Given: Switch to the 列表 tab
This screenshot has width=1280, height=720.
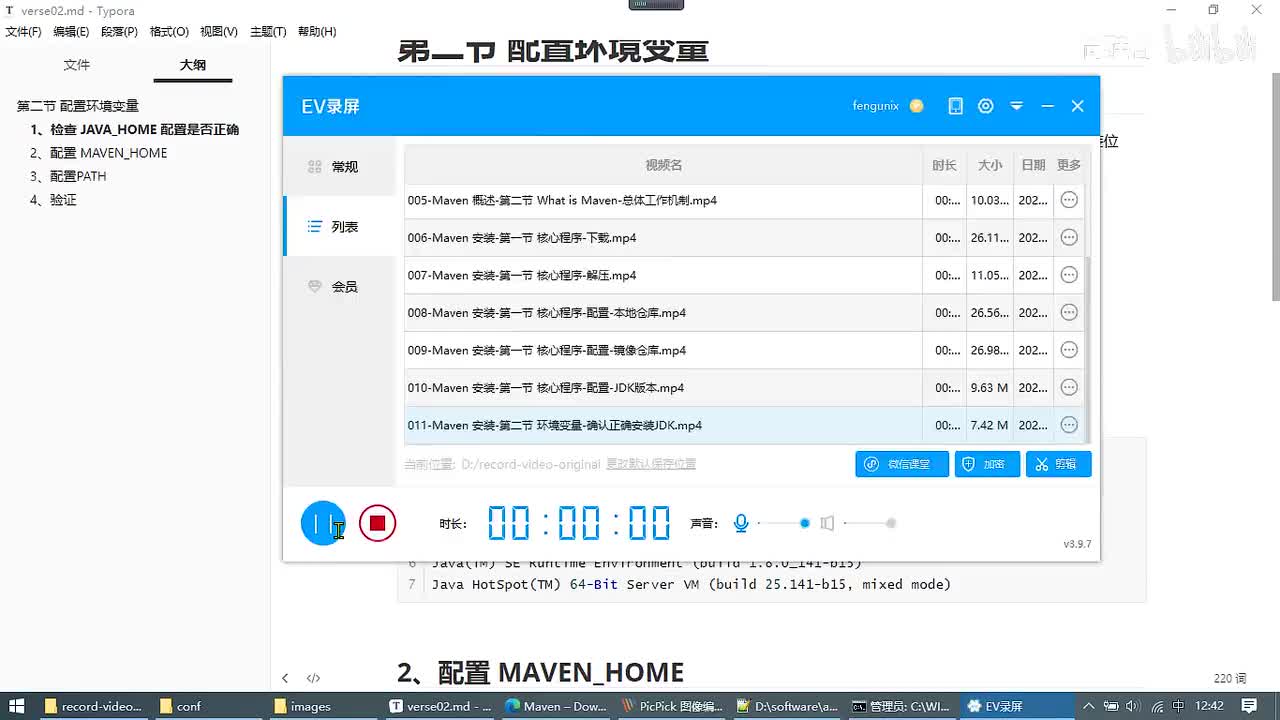Looking at the screenshot, I should click(x=340, y=227).
